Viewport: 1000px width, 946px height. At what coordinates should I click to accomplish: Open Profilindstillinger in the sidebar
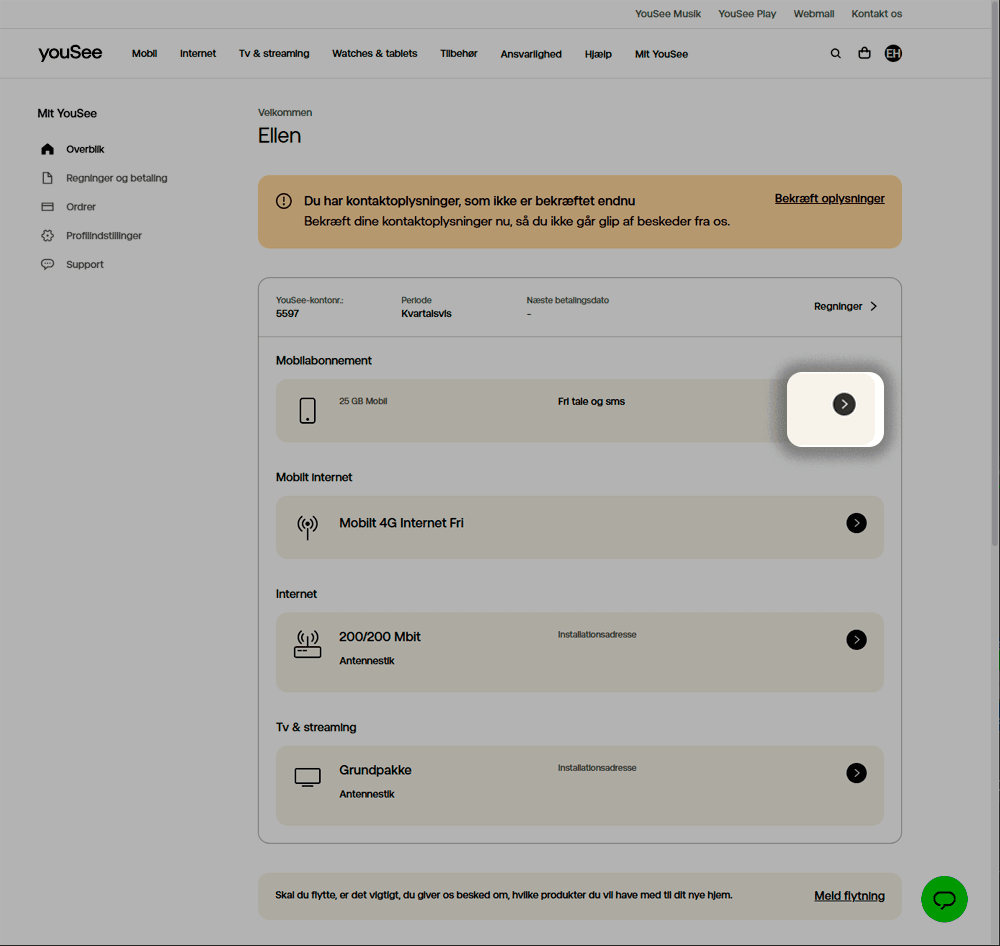pos(104,236)
